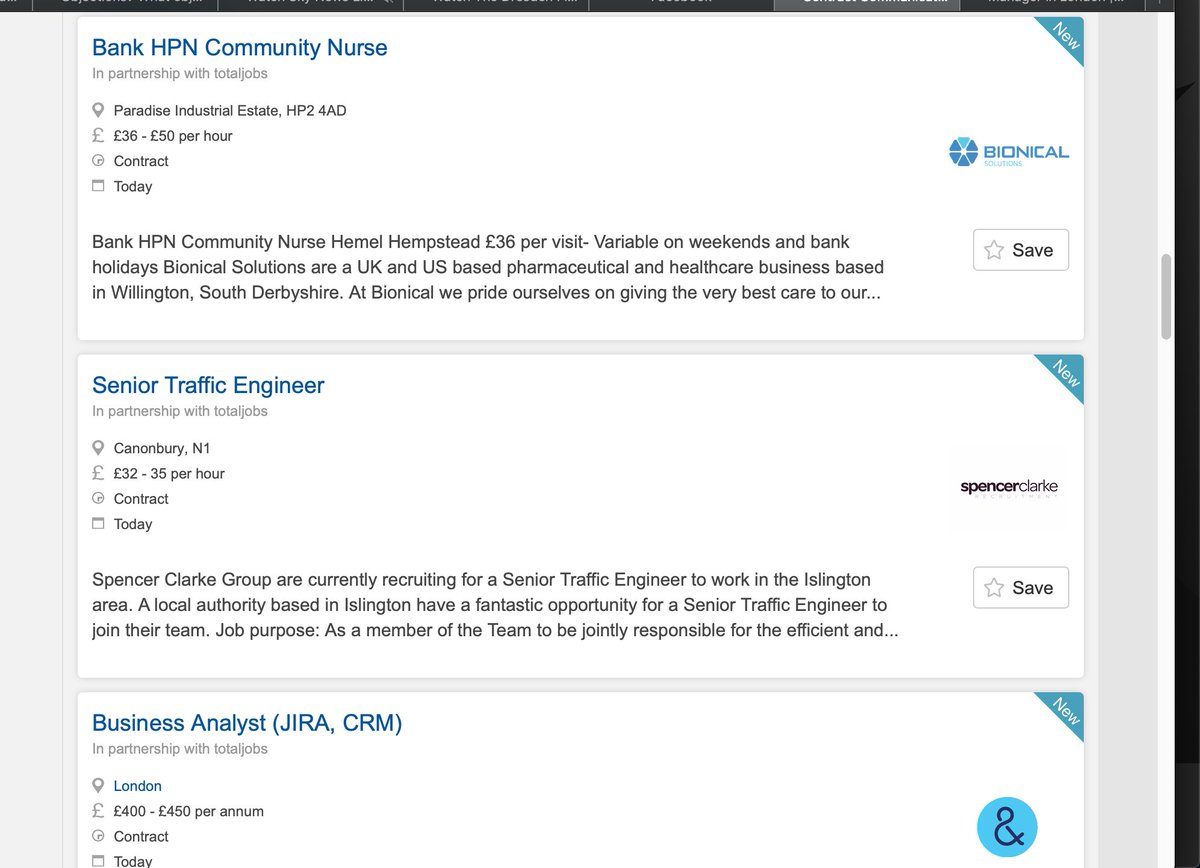The height and width of the screenshot is (868, 1200).
Task: Click calendar icon in Bank HPN Nurse card
Action: [98, 186]
